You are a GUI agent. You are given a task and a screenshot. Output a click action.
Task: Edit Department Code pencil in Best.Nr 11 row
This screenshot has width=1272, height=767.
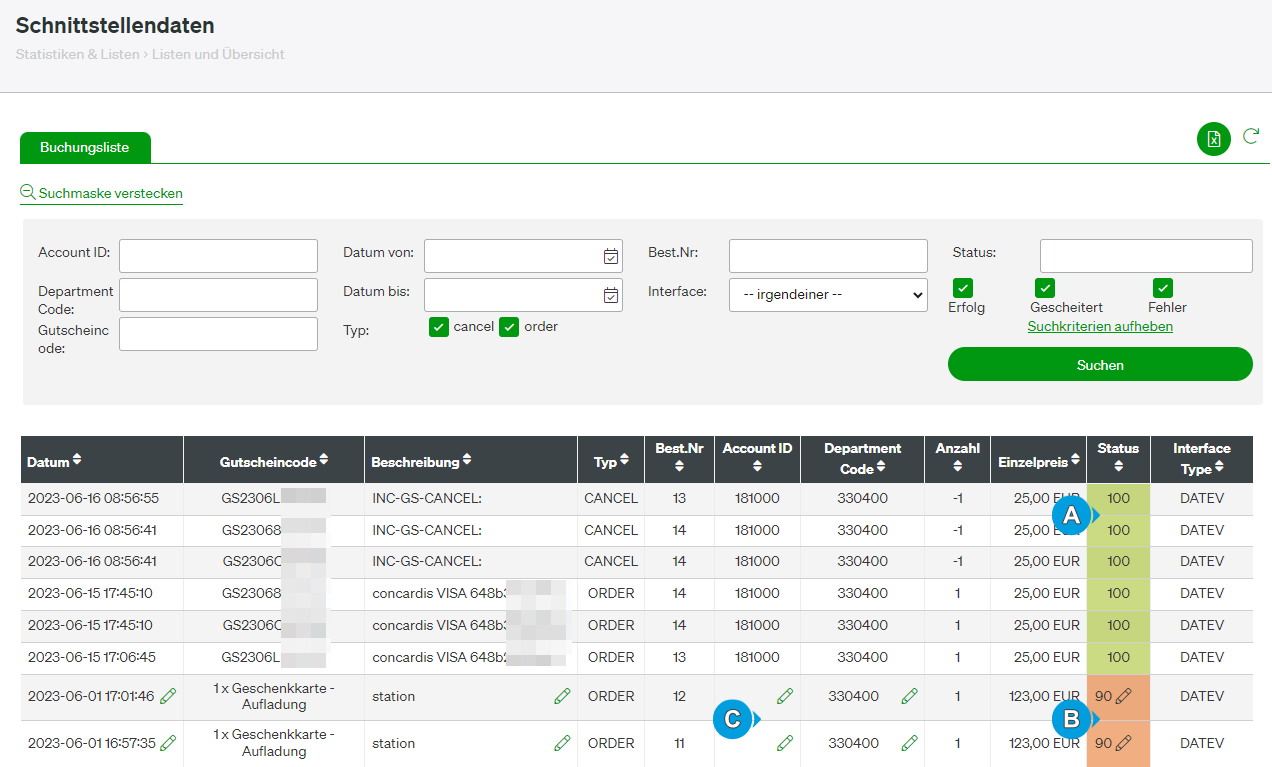coord(909,743)
